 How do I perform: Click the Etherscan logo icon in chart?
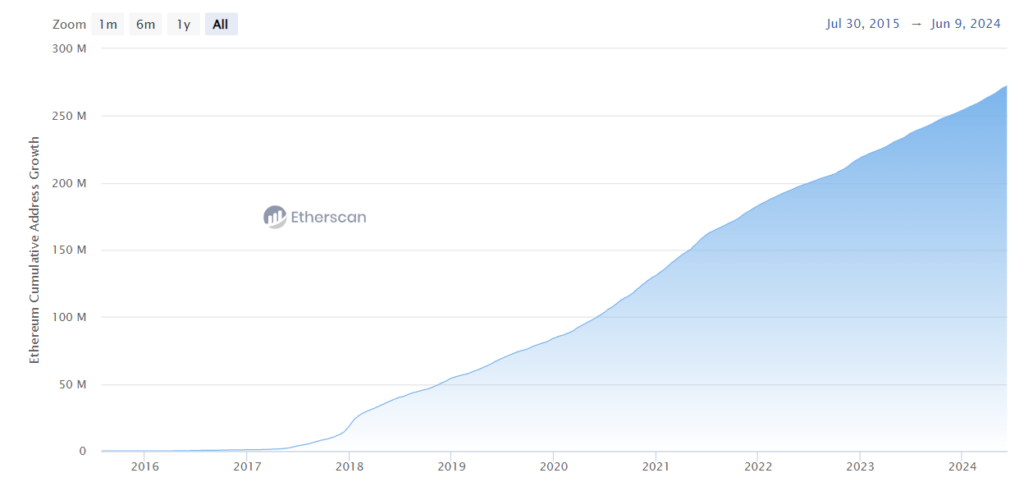(x=275, y=216)
